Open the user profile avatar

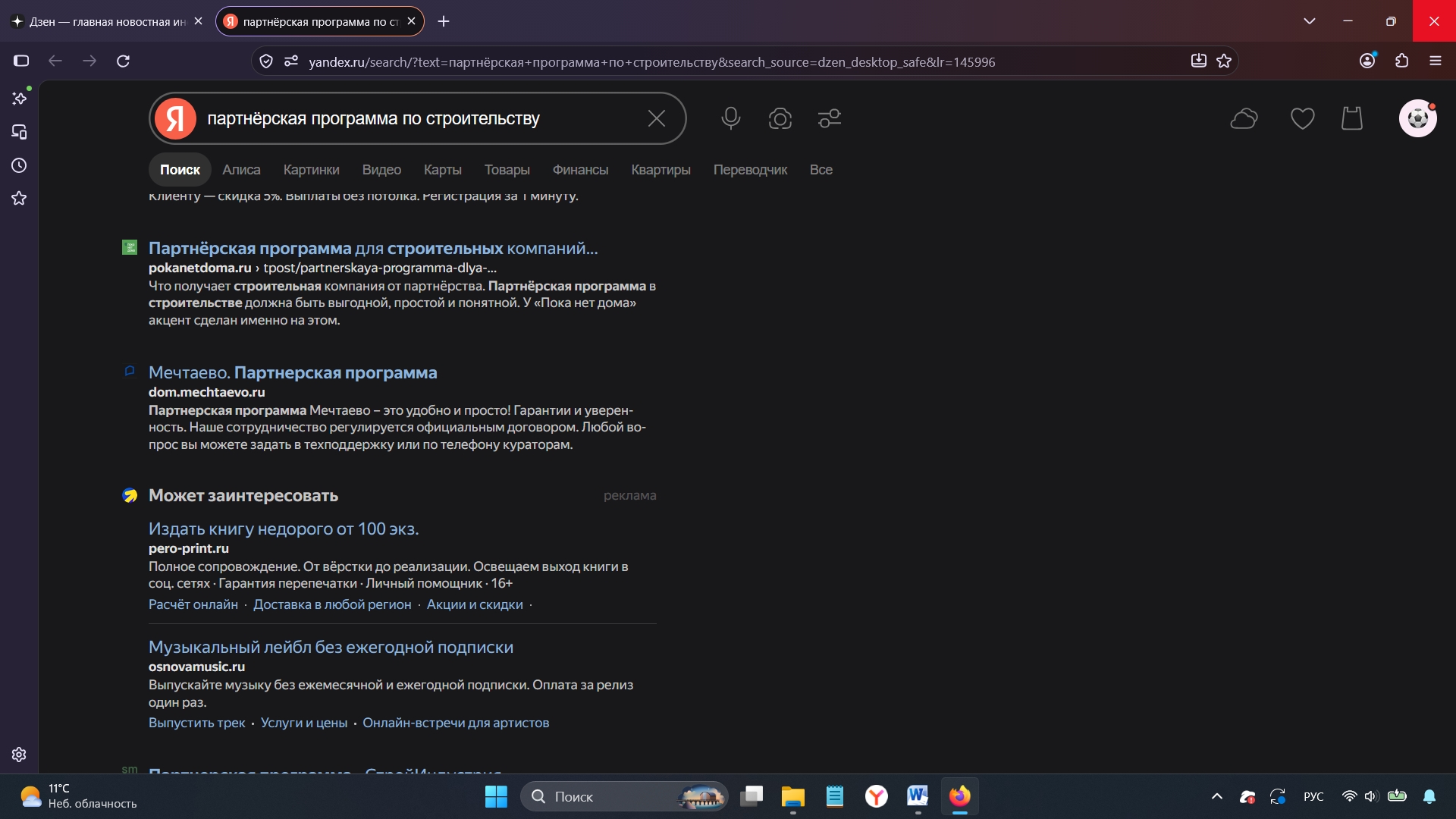1418,118
